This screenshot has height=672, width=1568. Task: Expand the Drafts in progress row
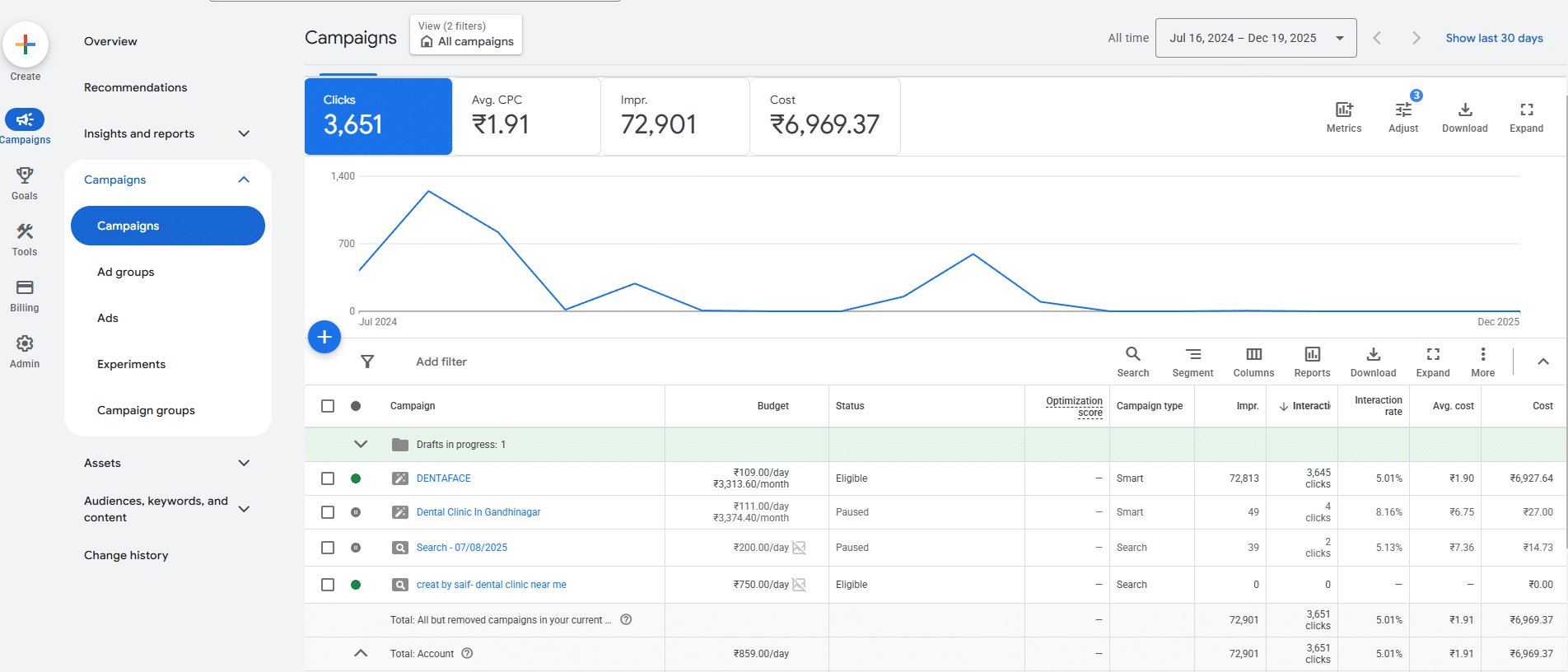click(x=361, y=444)
